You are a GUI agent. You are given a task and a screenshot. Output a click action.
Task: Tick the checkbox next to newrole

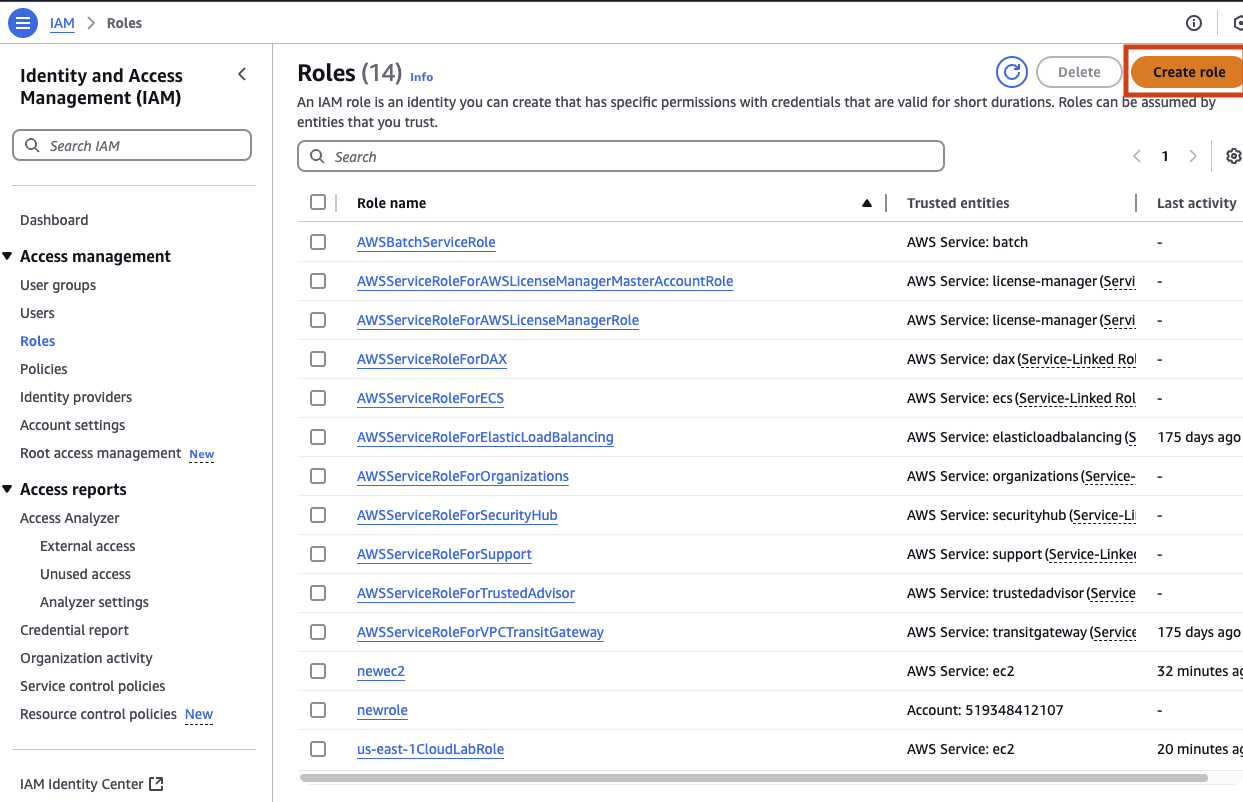318,710
